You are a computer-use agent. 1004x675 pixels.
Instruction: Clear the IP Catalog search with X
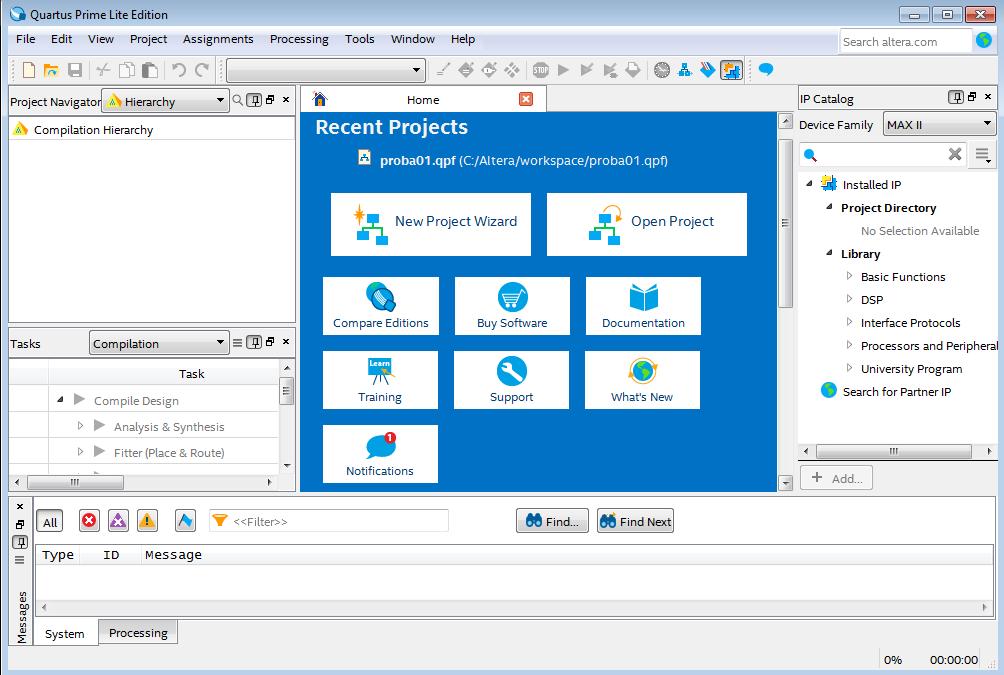[955, 154]
